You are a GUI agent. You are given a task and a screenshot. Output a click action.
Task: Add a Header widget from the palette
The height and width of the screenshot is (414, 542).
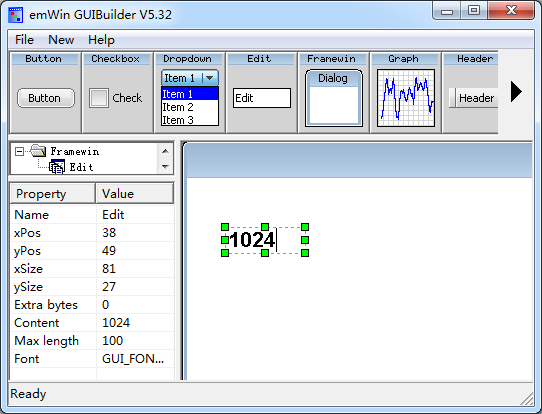point(470,93)
